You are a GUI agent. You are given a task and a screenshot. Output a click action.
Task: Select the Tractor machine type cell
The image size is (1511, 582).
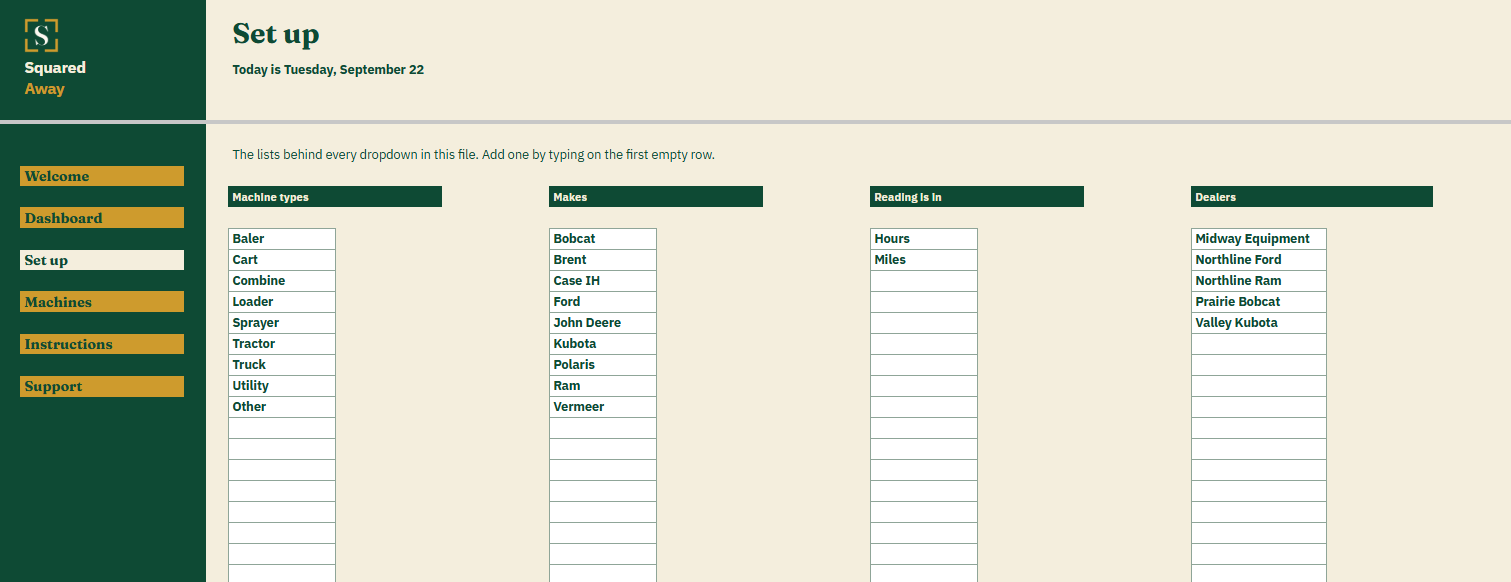282,344
